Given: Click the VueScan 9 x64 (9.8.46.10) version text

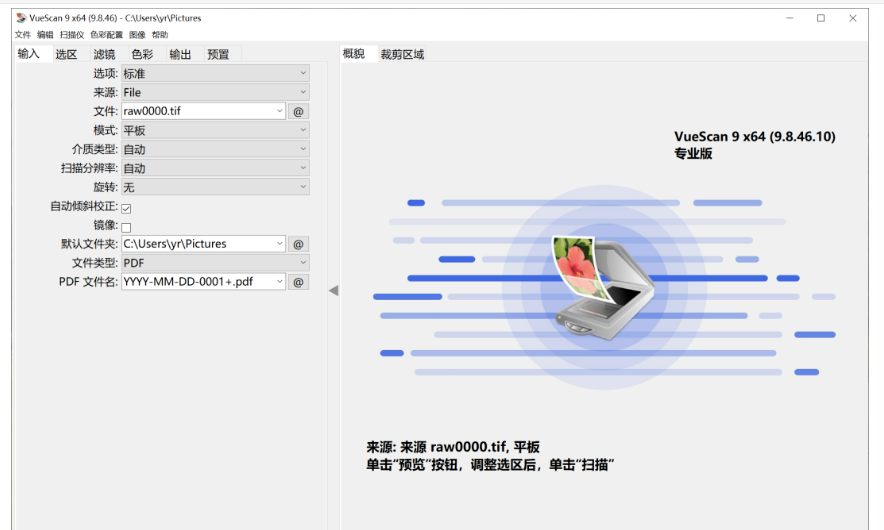Looking at the screenshot, I should [755, 136].
